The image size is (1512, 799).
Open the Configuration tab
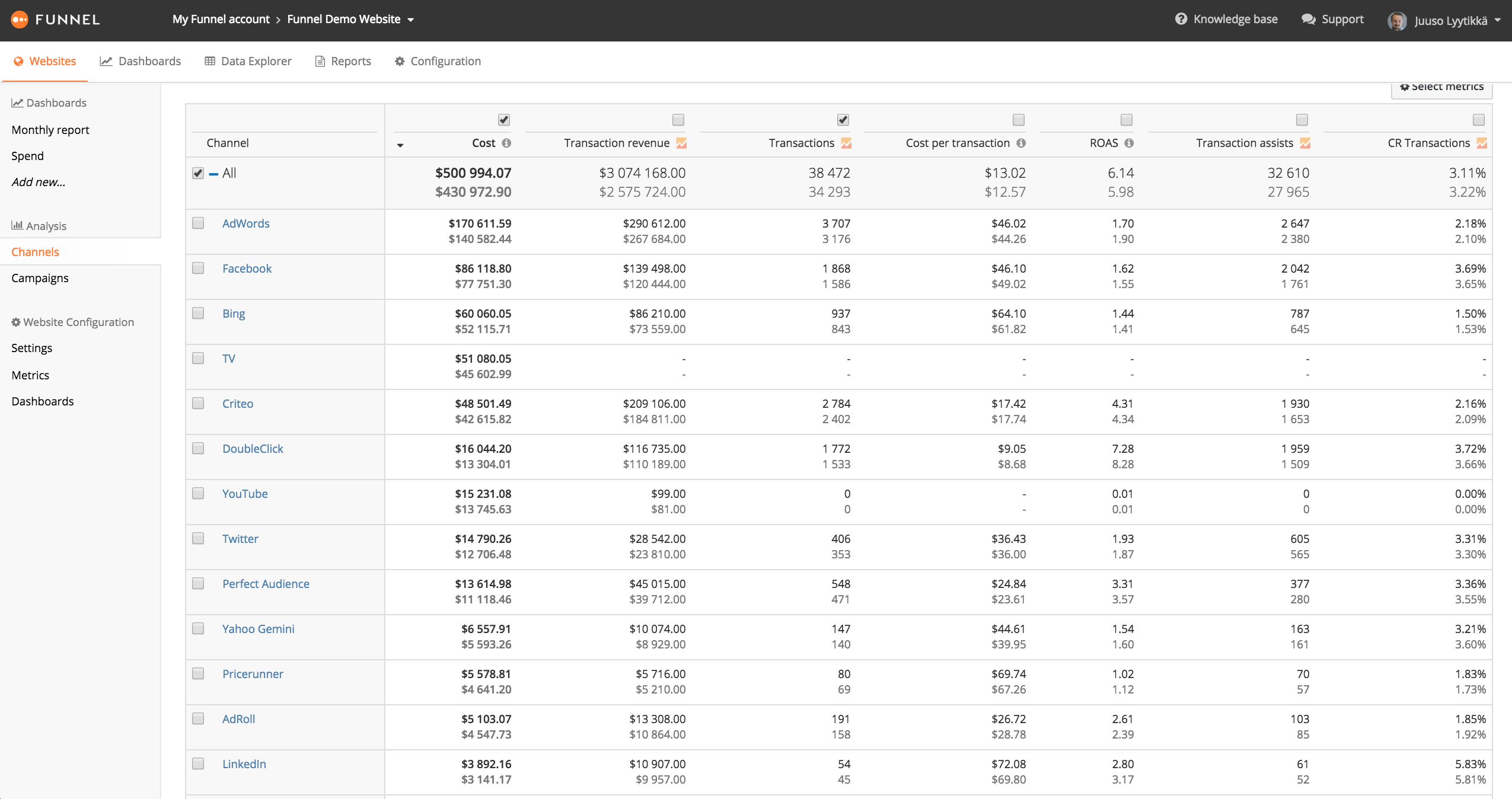coord(438,61)
